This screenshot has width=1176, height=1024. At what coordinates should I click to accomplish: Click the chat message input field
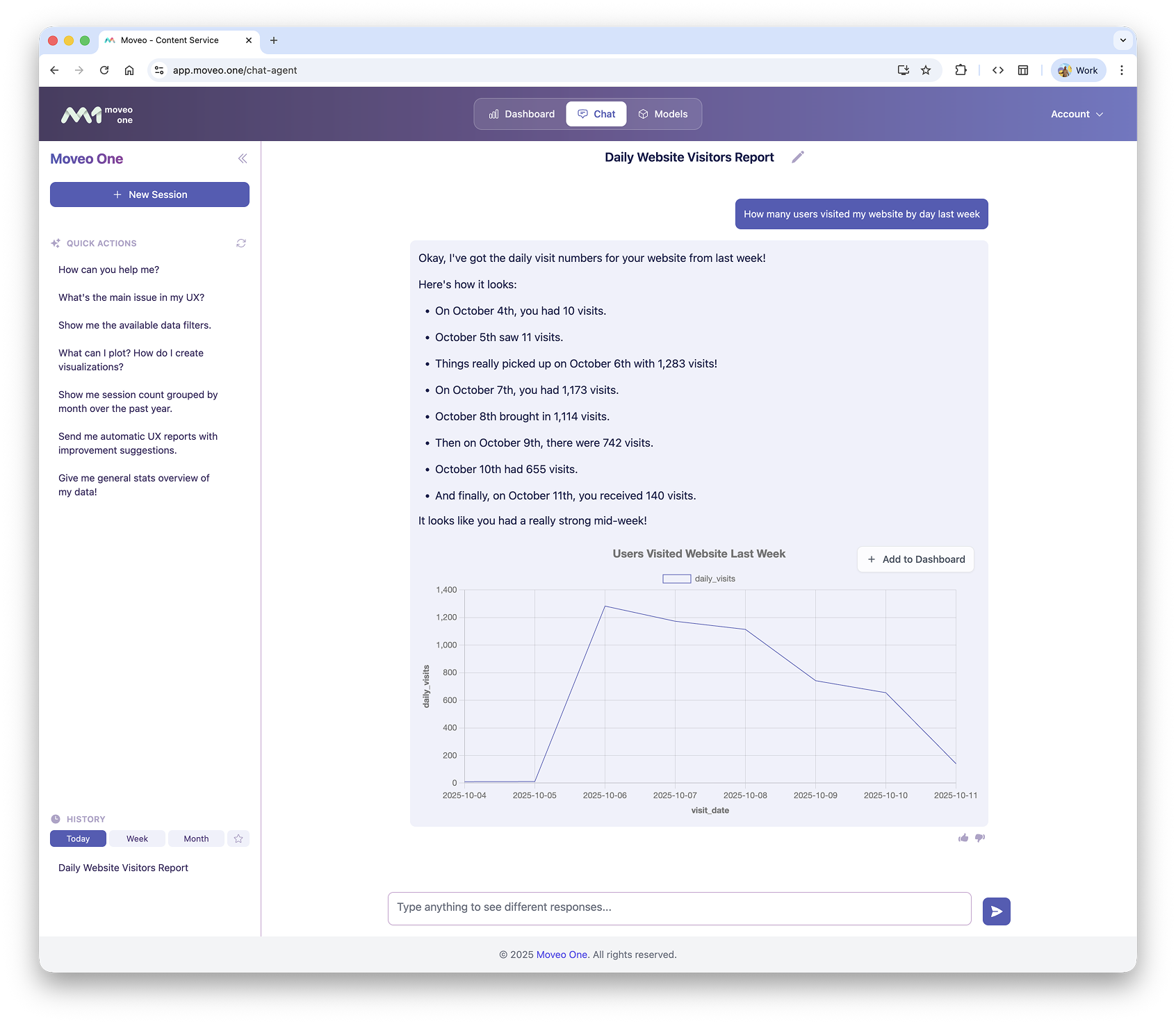pyautogui.click(x=680, y=907)
